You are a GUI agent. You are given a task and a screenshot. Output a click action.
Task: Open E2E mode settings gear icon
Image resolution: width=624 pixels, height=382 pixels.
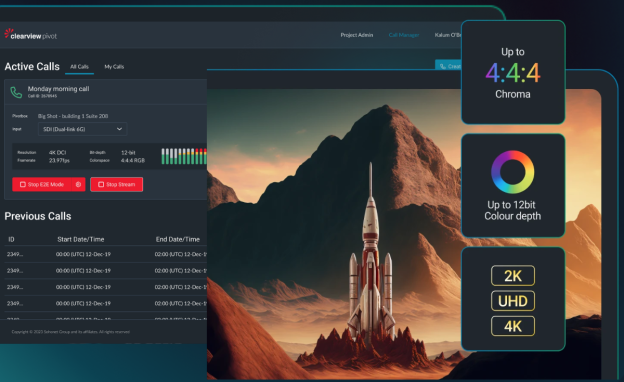pyautogui.click(x=78, y=184)
